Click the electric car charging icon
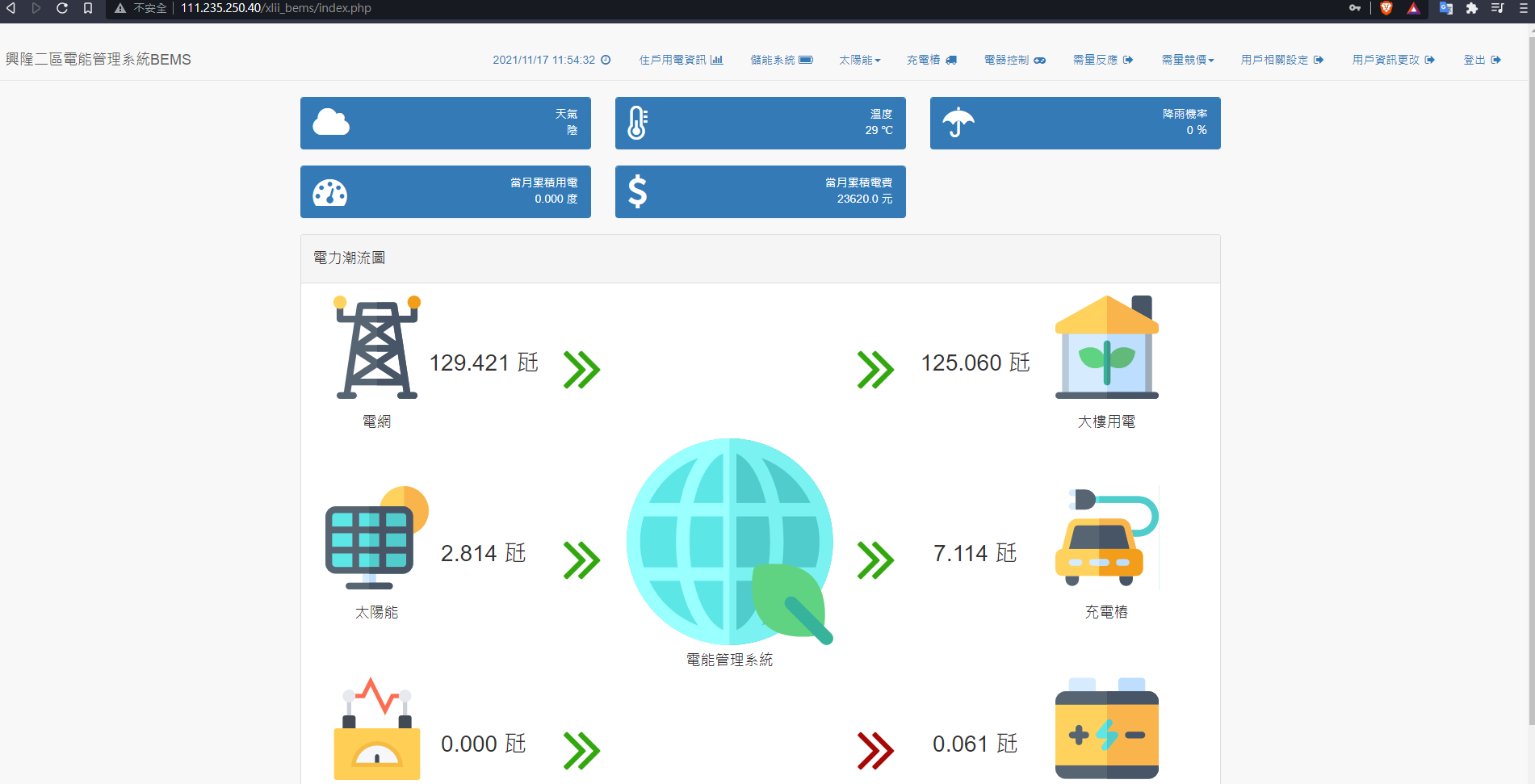The height and width of the screenshot is (784, 1535). pyautogui.click(x=1107, y=538)
